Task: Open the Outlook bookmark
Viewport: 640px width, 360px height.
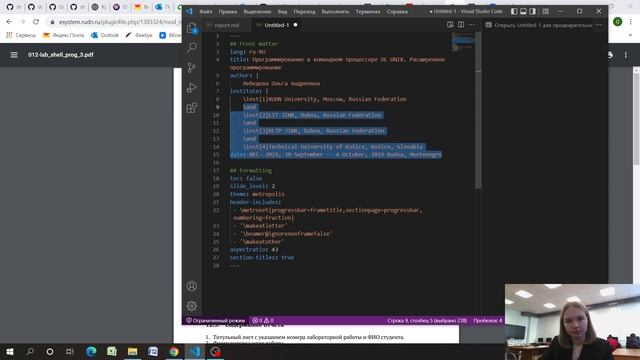Action: pyautogui.click(x=105, y=36)
